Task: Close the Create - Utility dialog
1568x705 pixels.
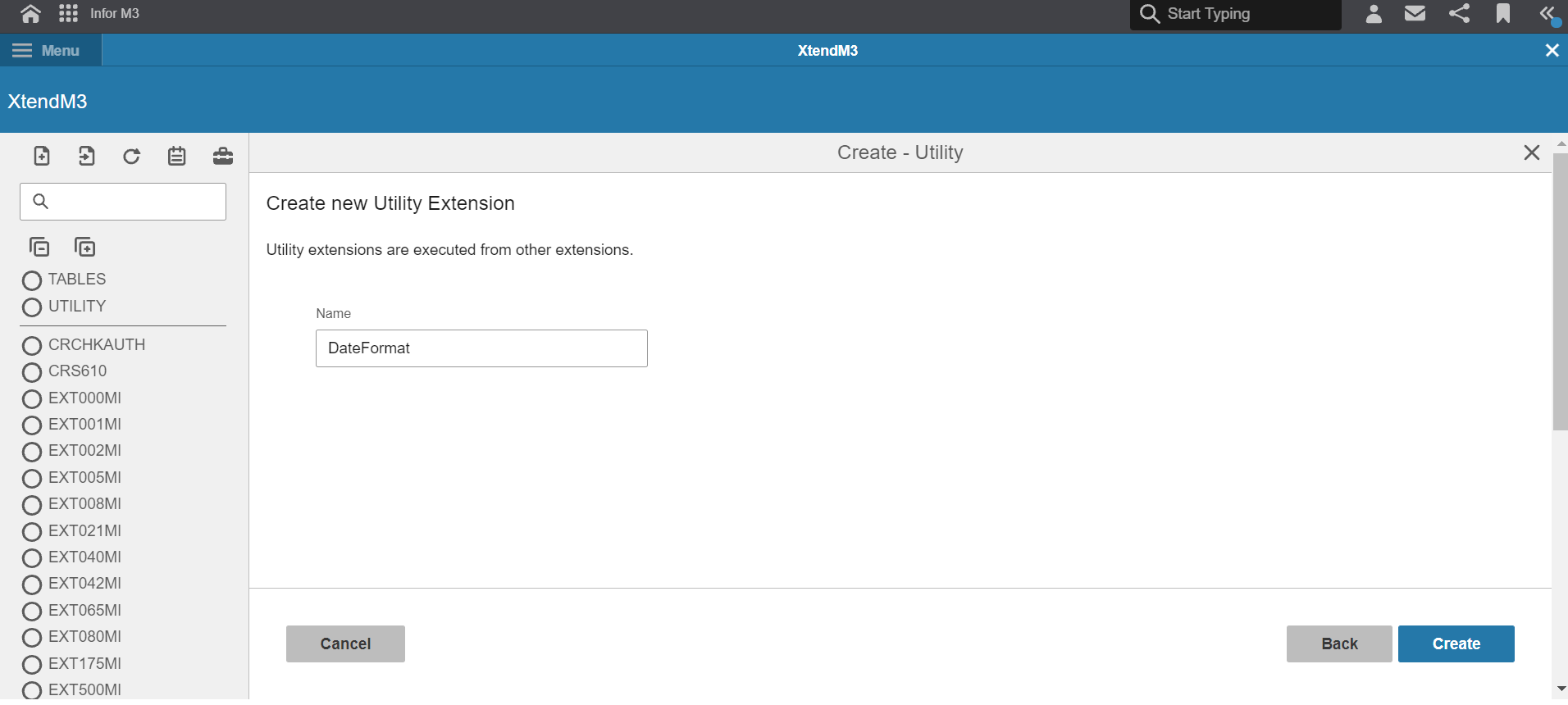Action: click(x=1531, y=152)
